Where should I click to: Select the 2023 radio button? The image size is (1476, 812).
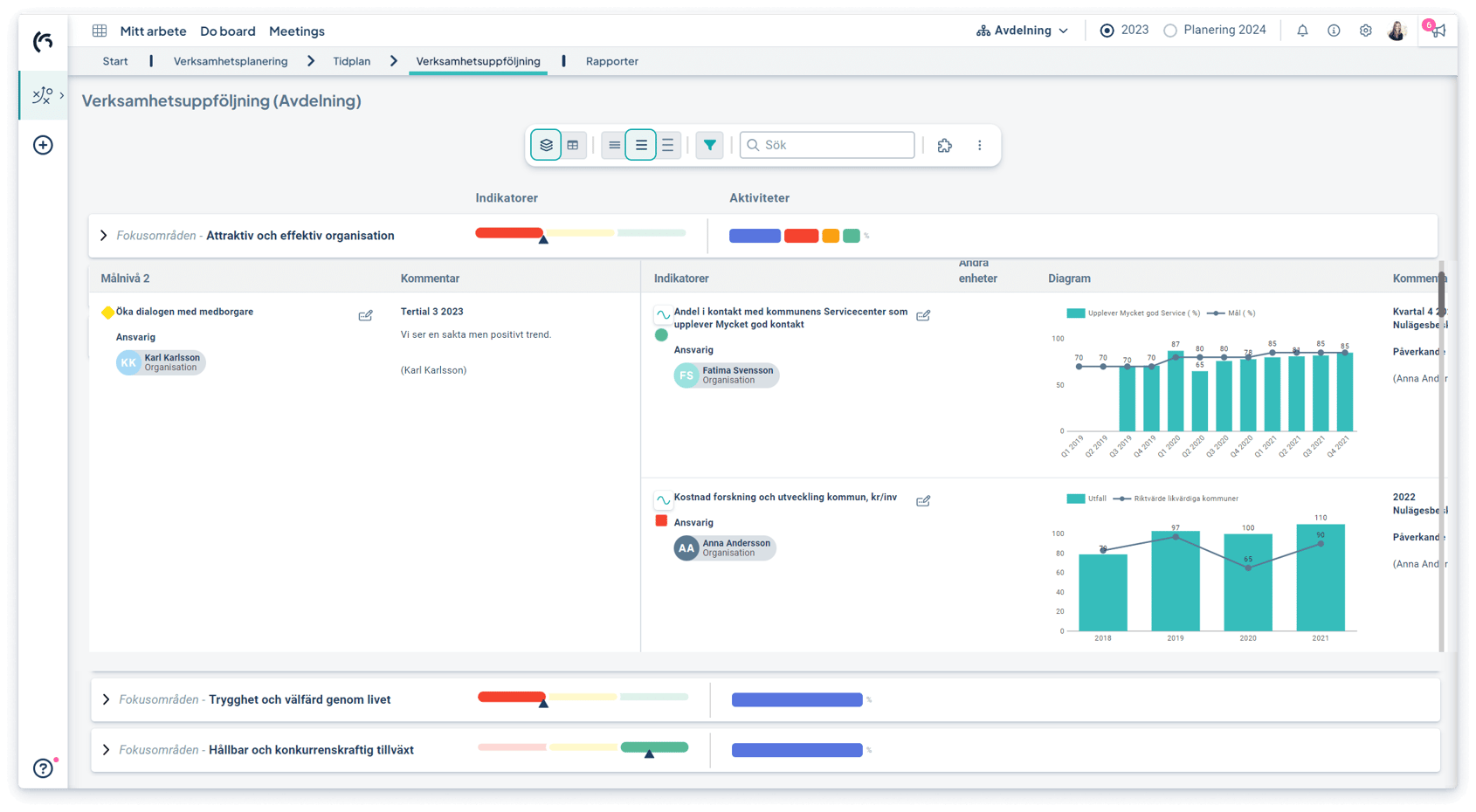pos(1107,31)
